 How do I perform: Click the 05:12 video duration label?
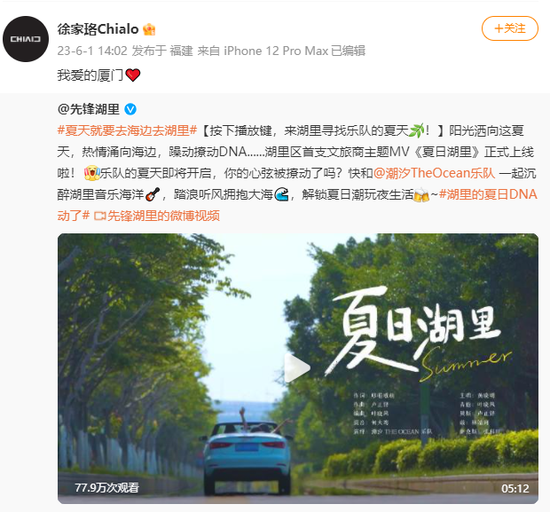(x=515, y=488)
